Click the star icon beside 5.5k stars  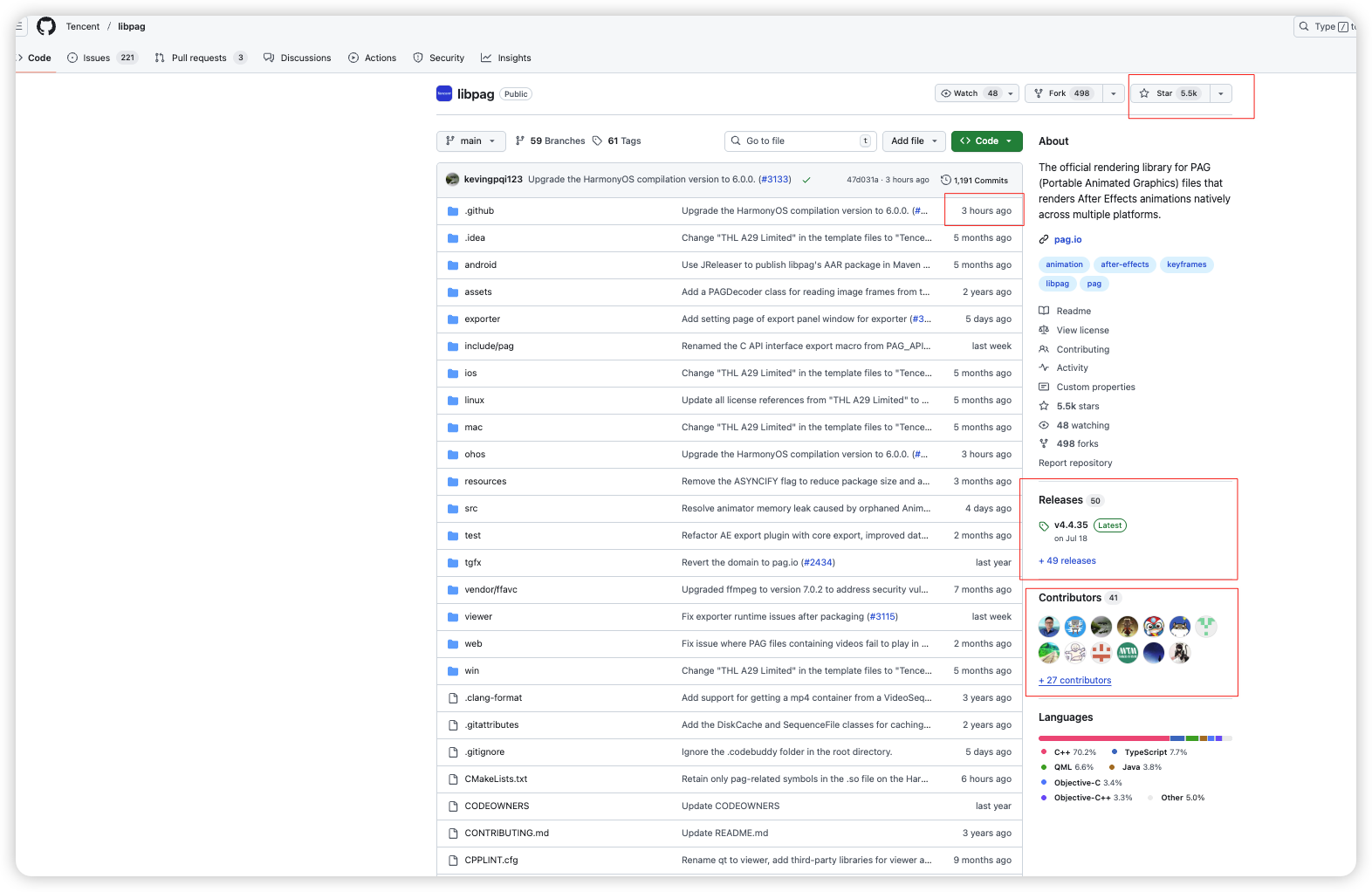(1044, 406)
